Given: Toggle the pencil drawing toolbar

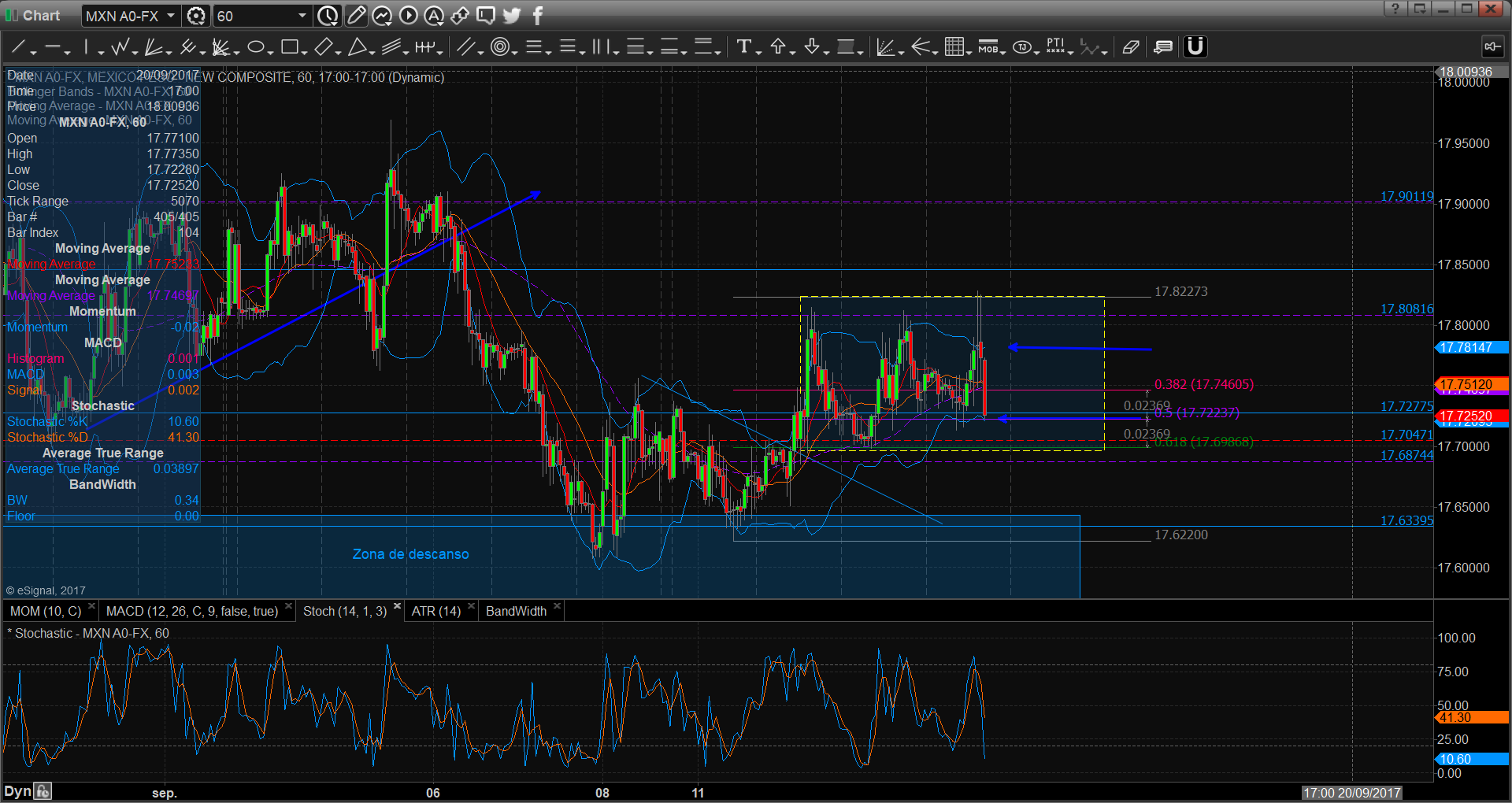Looking at the screenshot, I should [356, 15].
